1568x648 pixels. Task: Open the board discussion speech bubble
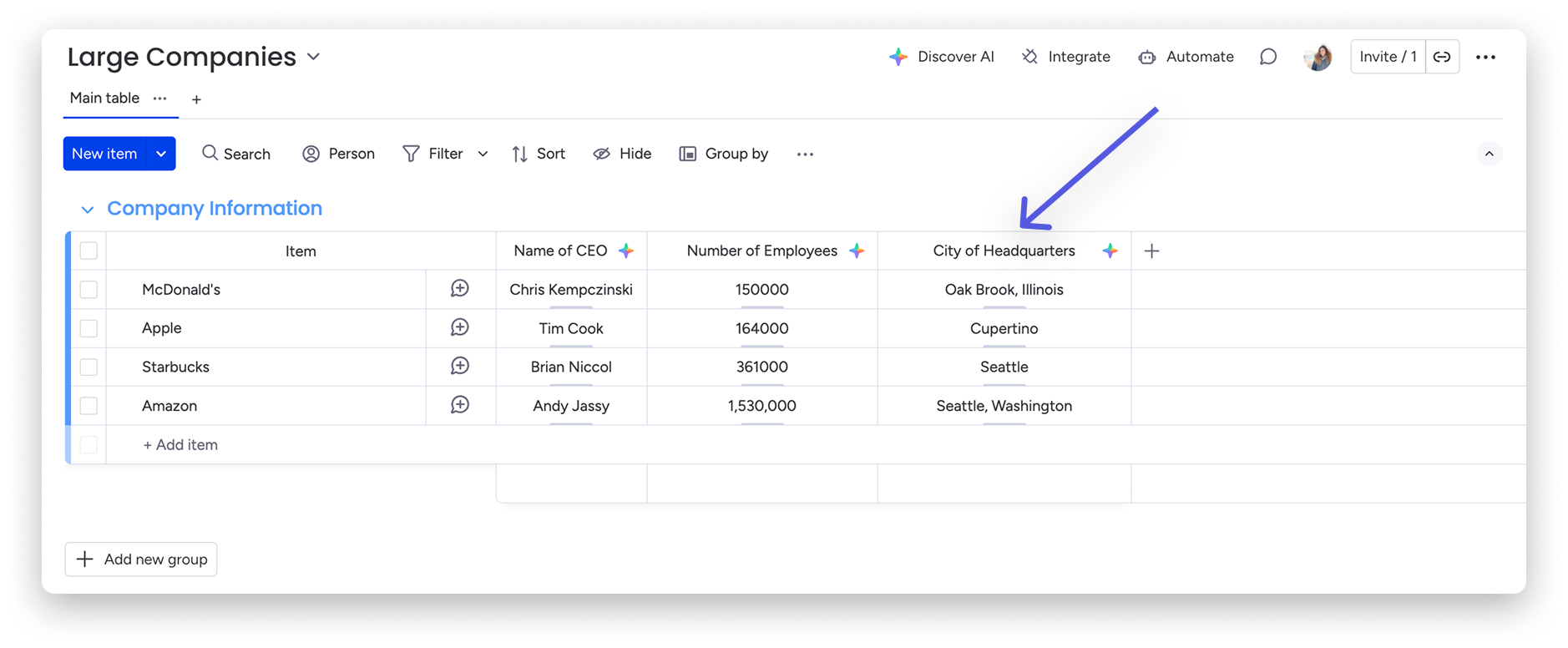click(1268, 57)
